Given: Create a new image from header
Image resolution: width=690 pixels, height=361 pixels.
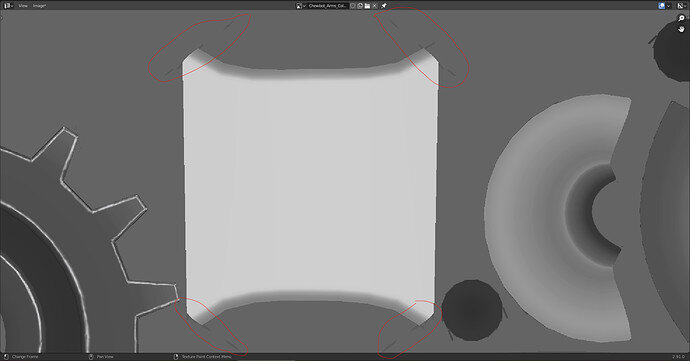Looking at the screenshot, I should pos(360,6).
